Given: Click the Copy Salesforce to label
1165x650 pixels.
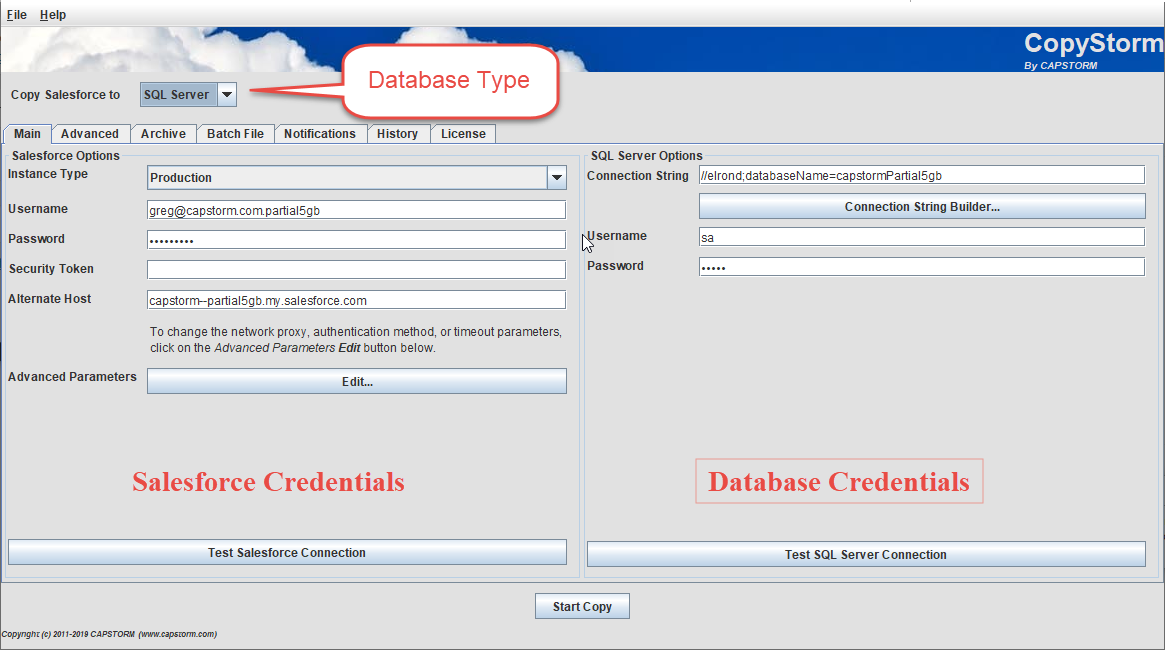Looking at the screenshot, I should click(x=65, y=94).
